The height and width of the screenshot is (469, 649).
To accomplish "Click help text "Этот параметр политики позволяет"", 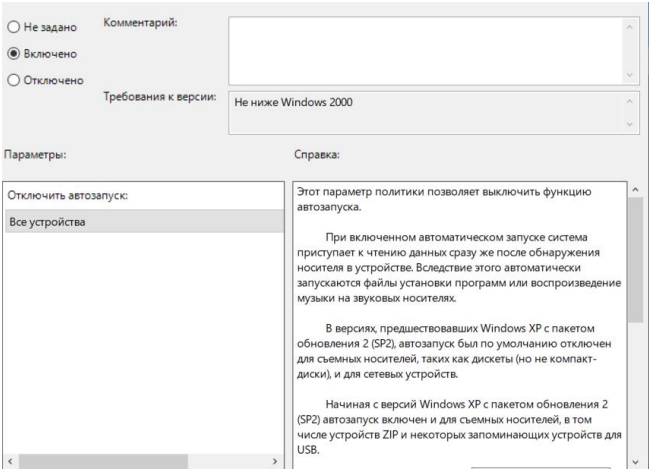I will click(388, 192).
